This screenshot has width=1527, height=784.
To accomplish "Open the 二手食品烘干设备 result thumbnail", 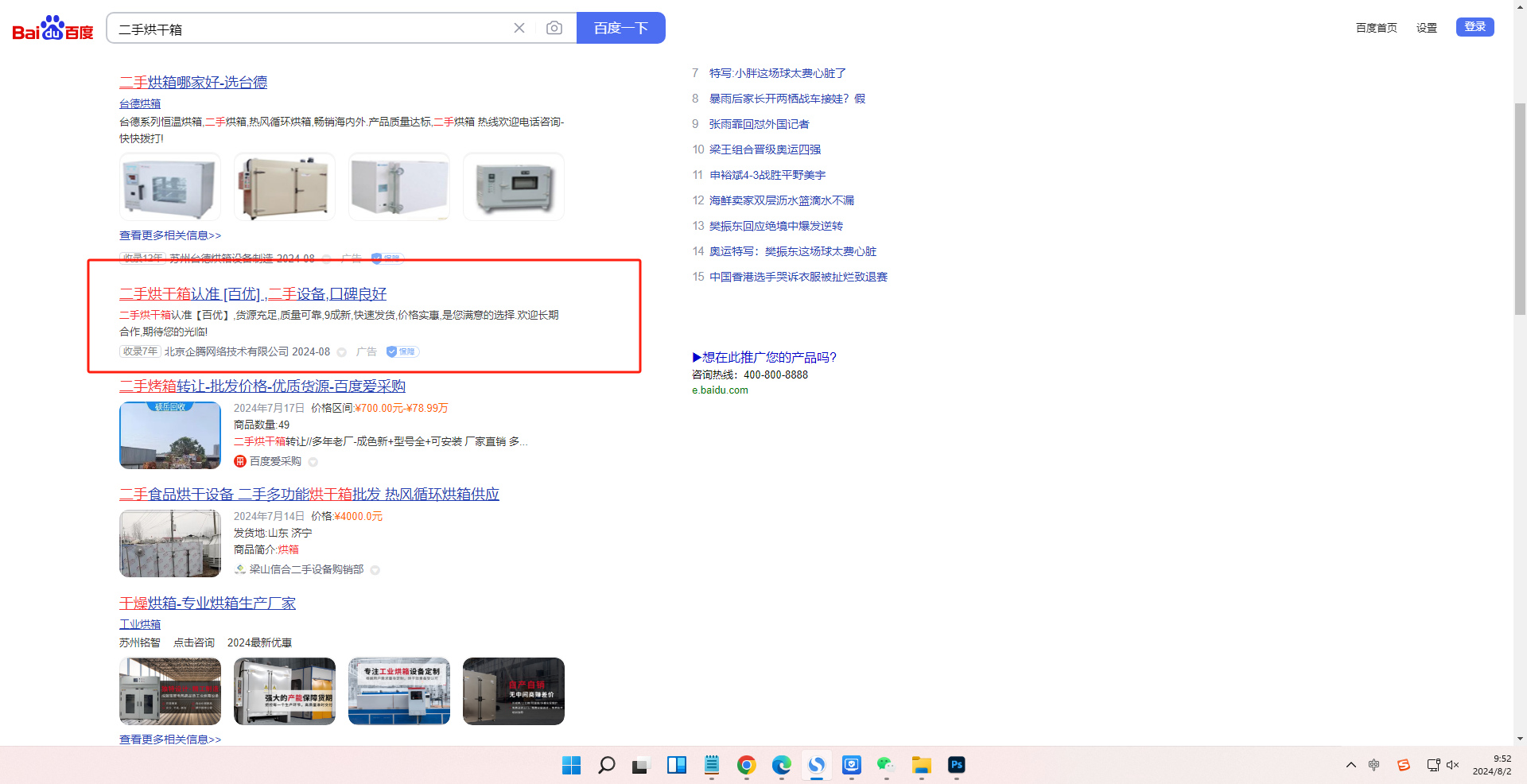I will point(170,544).
